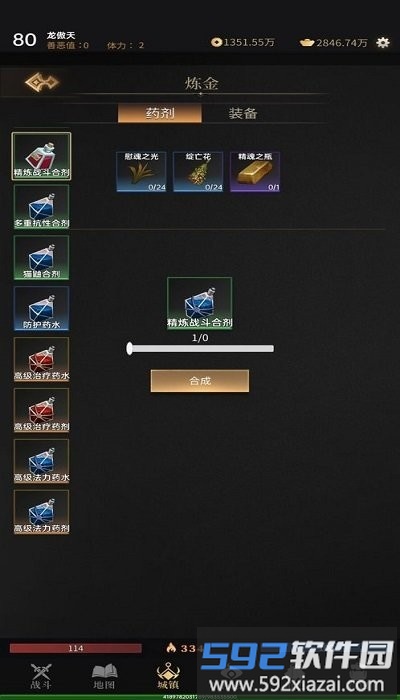Select the 高级法力药水 blue potion

[x=41, y=461]
